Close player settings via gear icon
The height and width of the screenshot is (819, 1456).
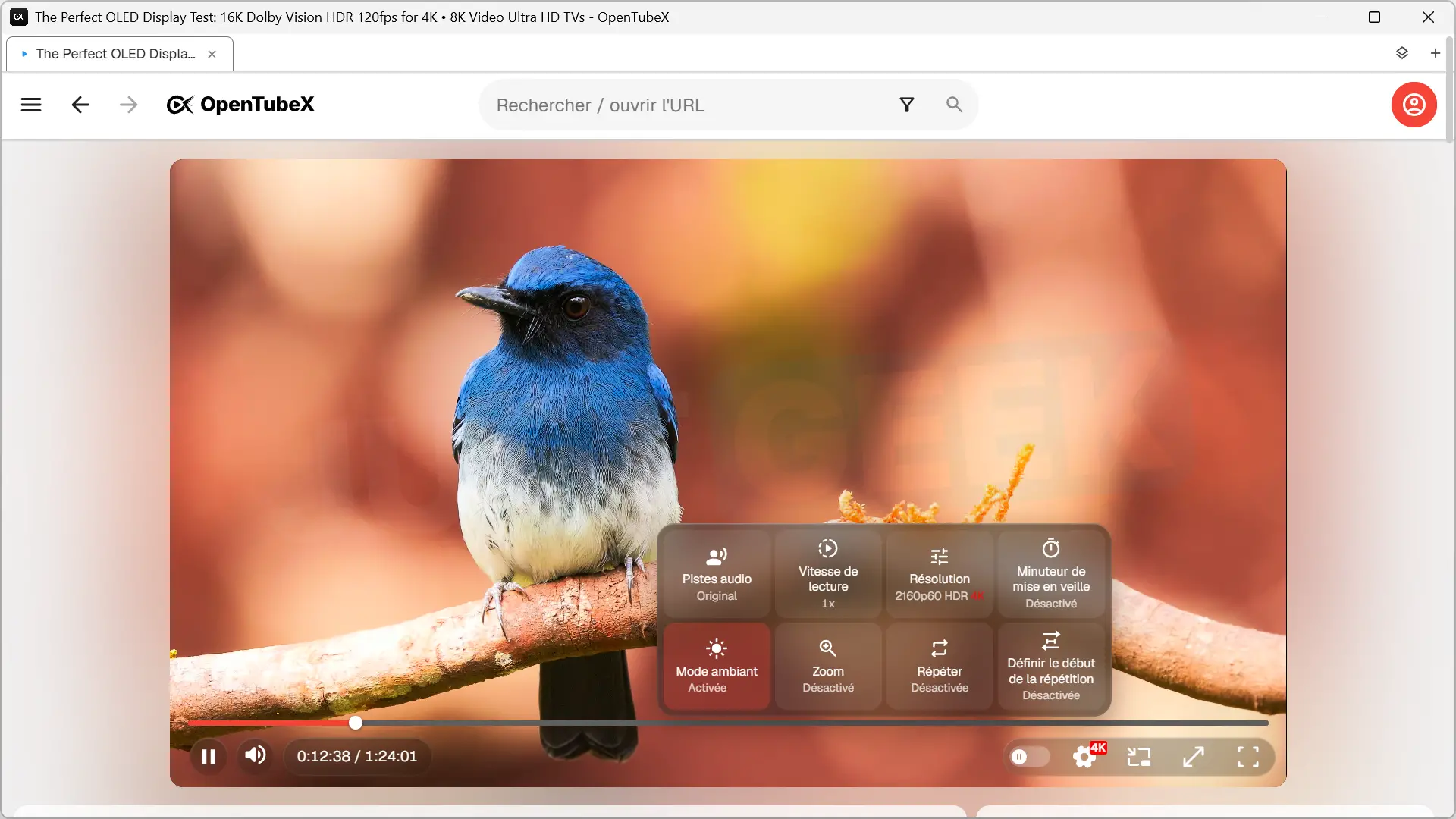pyautogui.click(x=1085, y=756)
